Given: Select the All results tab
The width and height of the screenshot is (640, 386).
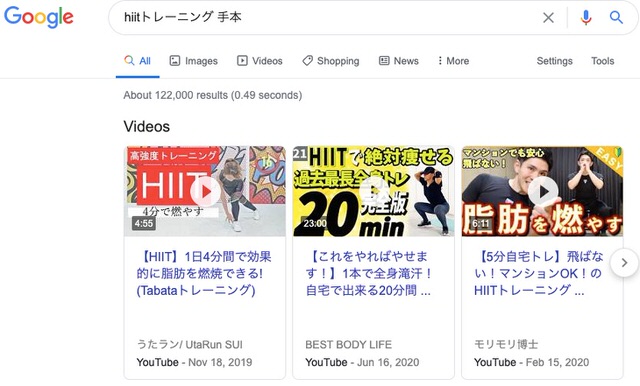Looking at the screenshot, I should pos(138,61).
